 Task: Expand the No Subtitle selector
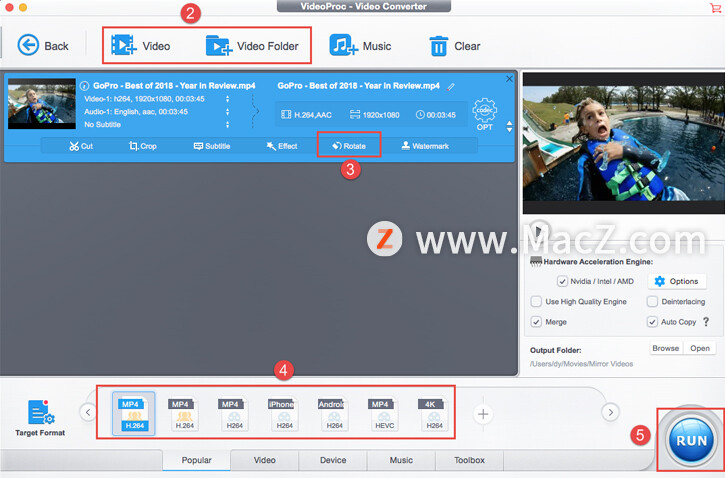point(227,125)
